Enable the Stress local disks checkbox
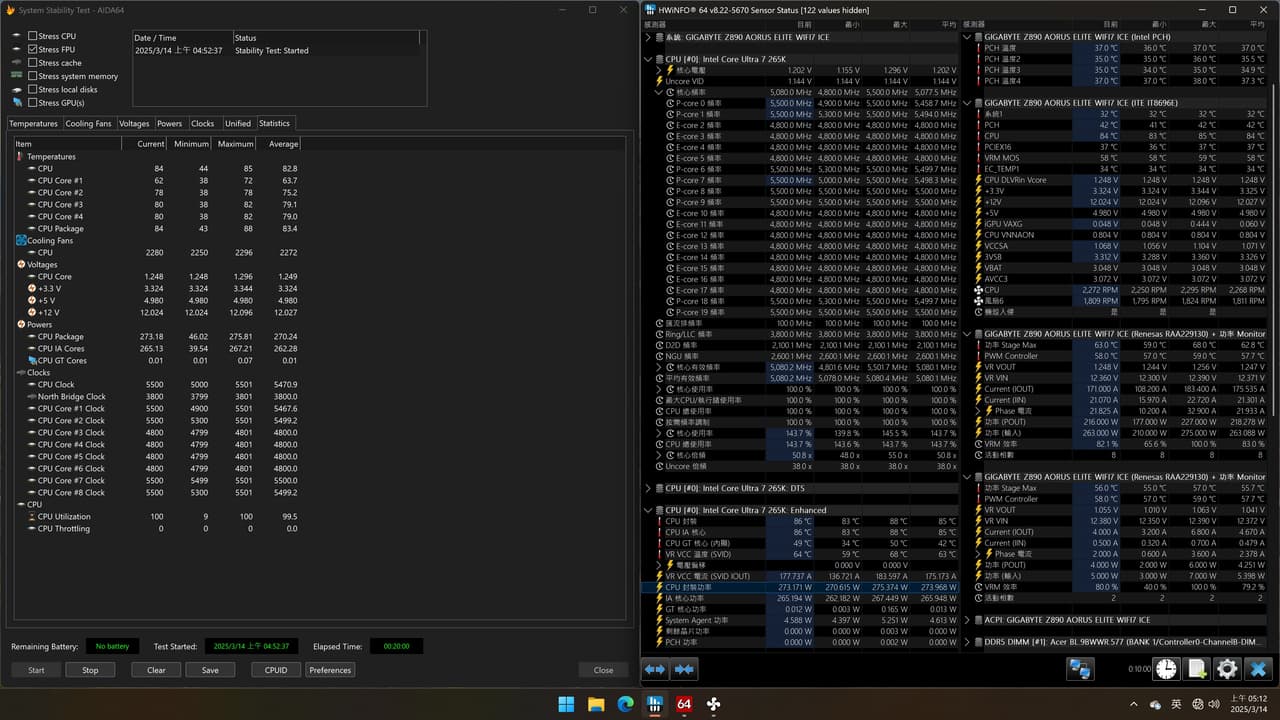The image size is (1280, 720). 33,89
